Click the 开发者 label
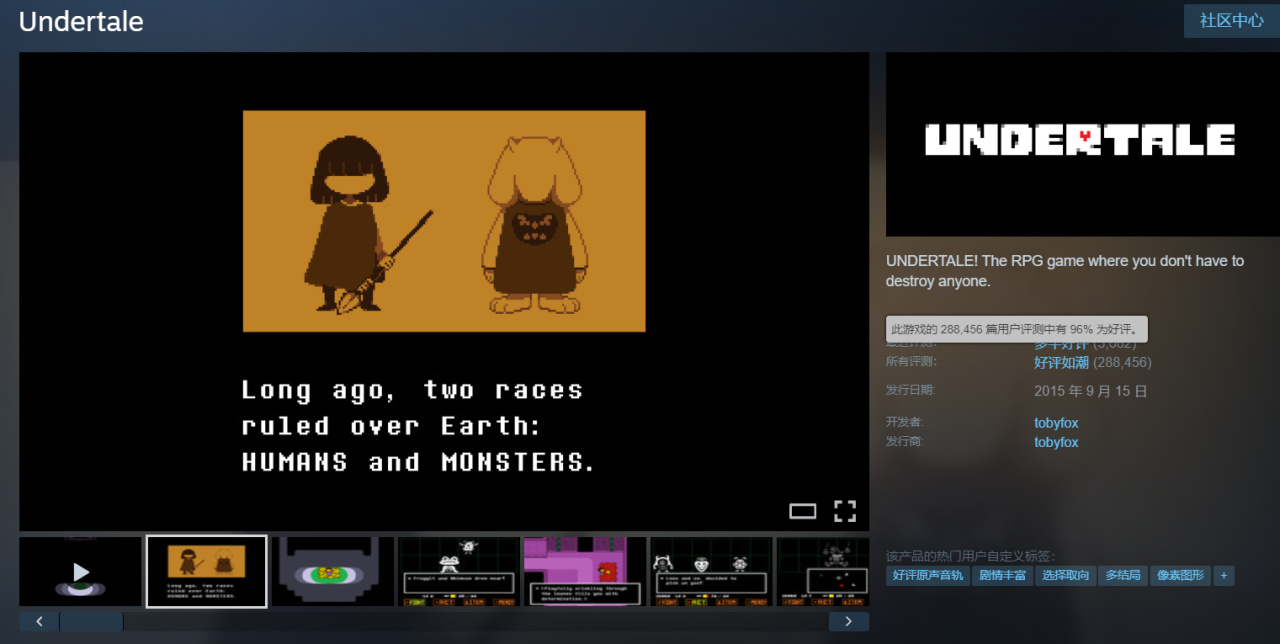Viewport: 1280px width, 644px height. 905,422
